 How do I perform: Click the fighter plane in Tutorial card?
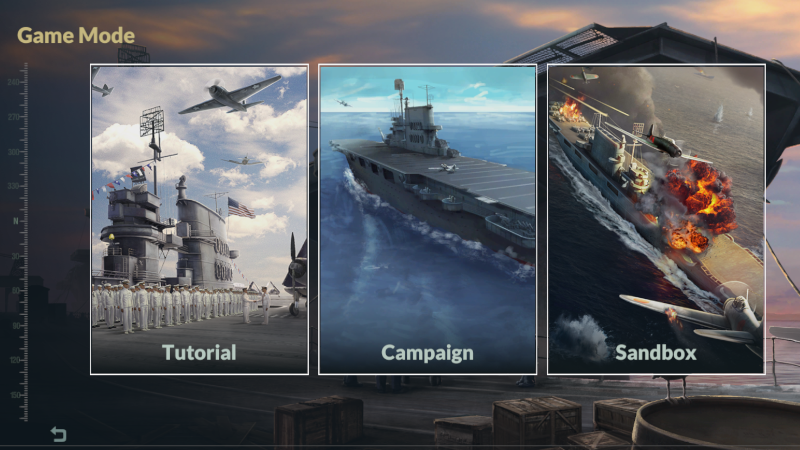tap(230, 95)
